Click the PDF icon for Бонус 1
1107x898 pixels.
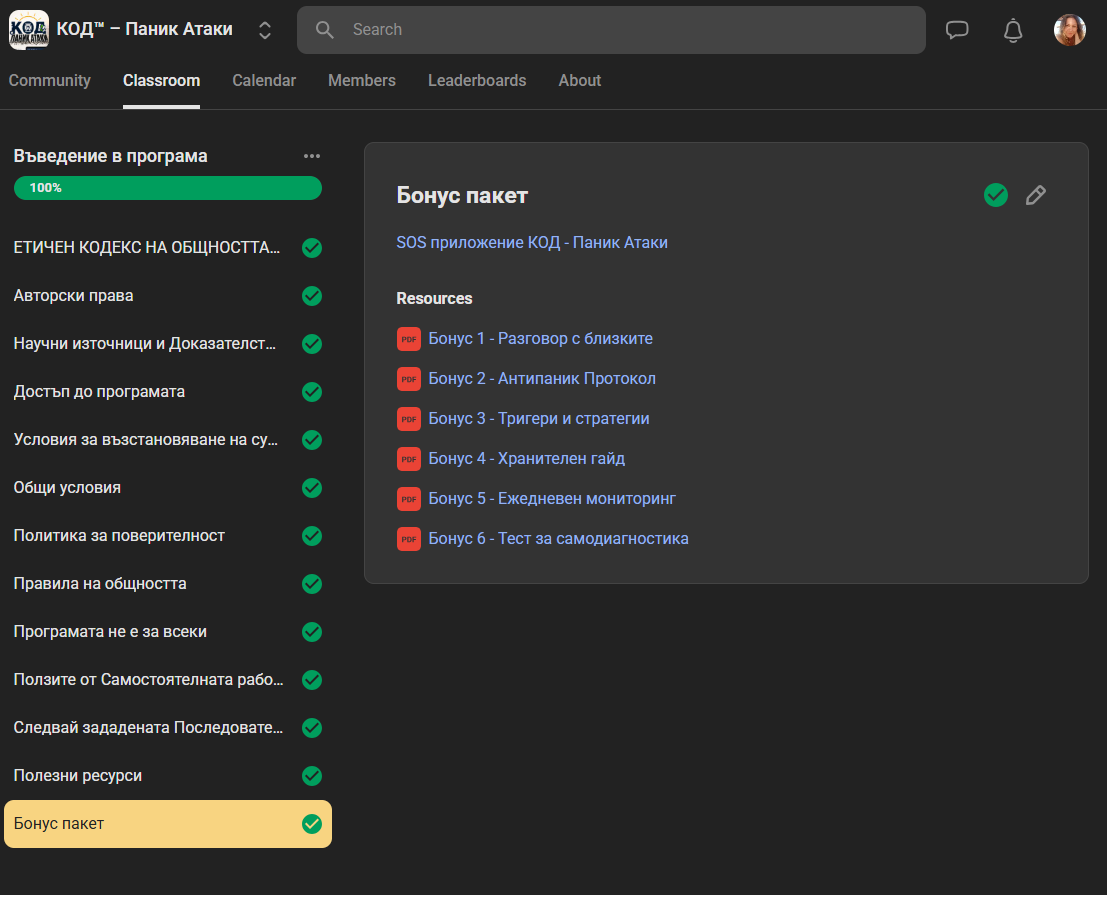(409, 339)
